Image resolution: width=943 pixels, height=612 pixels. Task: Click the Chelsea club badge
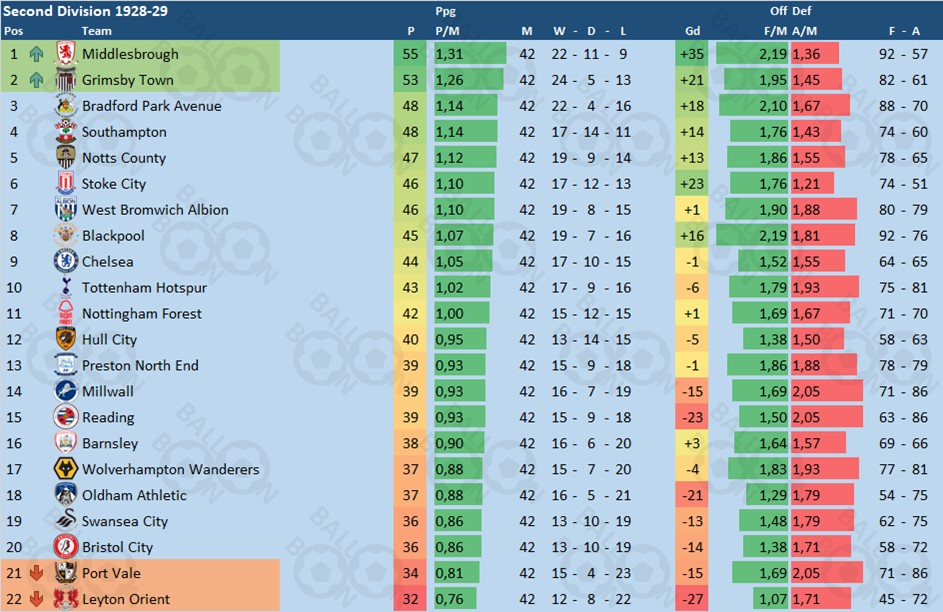(x=66, y=262)
